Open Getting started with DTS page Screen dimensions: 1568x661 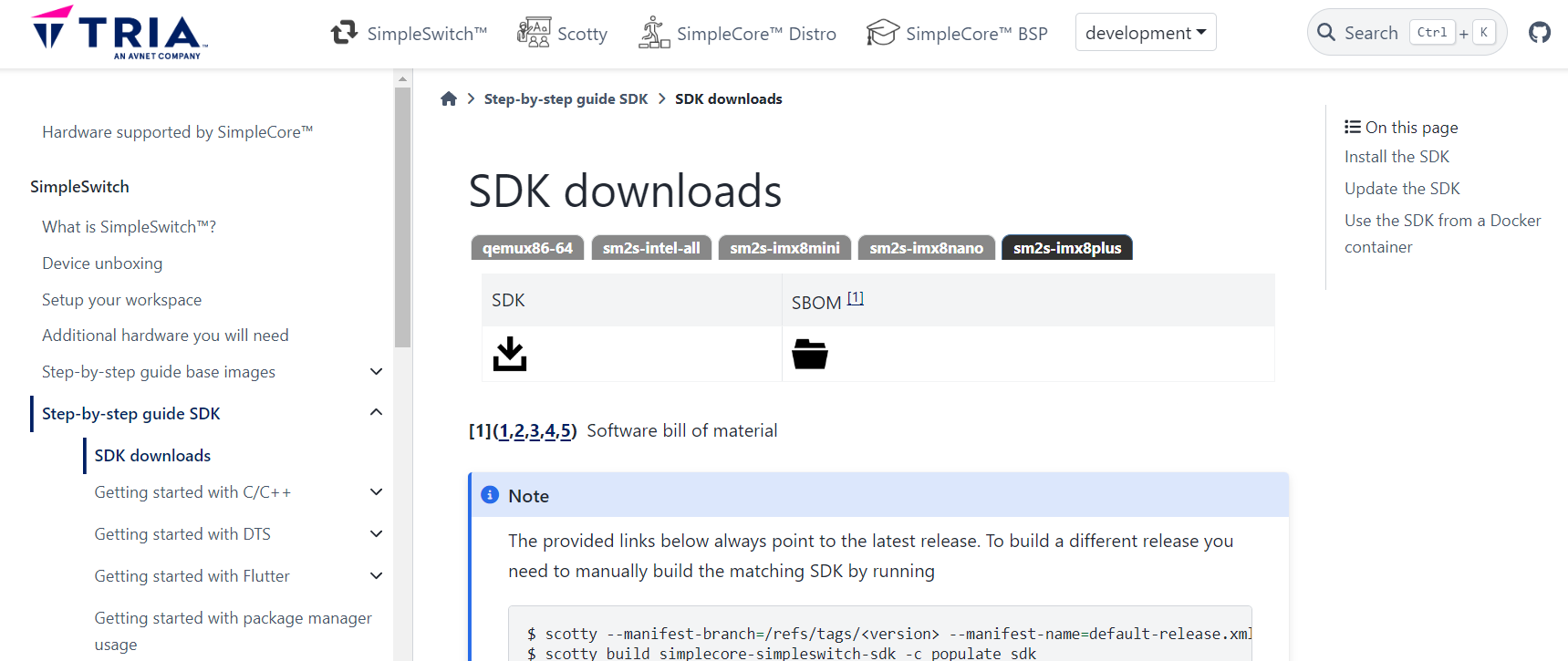[182, 533]
